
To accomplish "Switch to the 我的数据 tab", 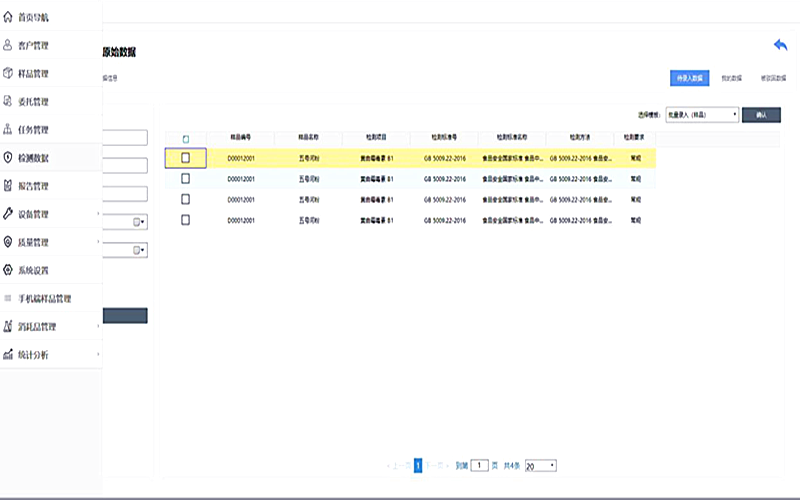I will (731, 77).
